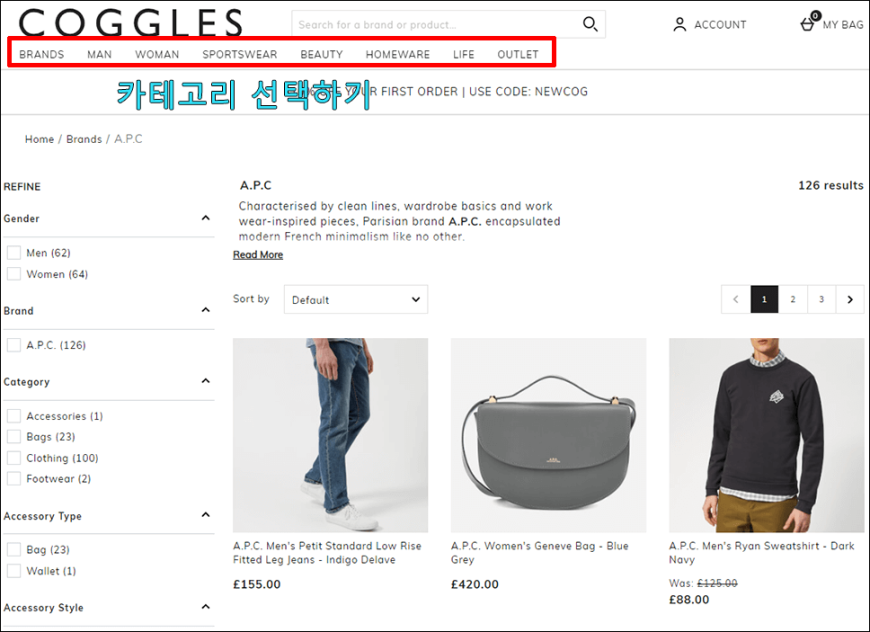Tick the Accessories (1) category checkbox

[14, 416]
